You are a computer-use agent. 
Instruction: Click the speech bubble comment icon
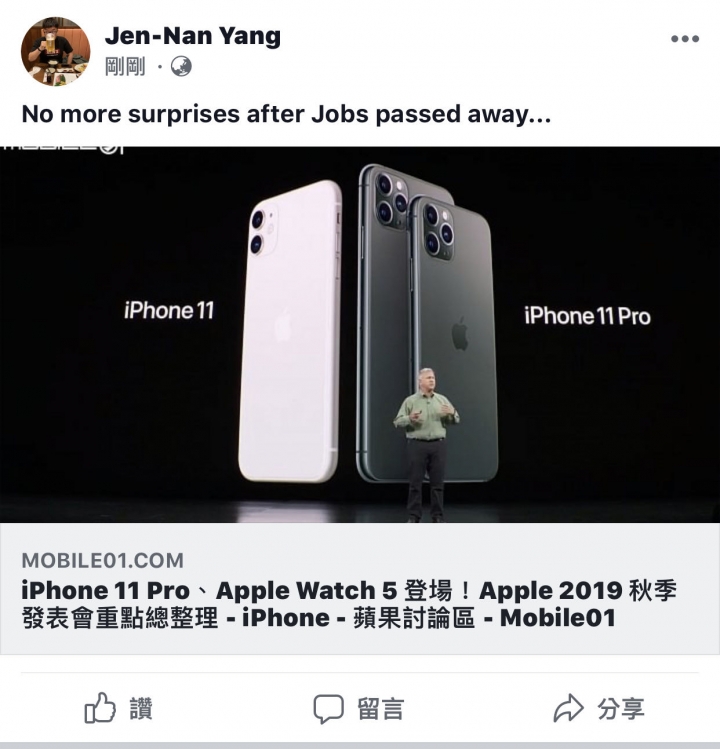[328, 708]
